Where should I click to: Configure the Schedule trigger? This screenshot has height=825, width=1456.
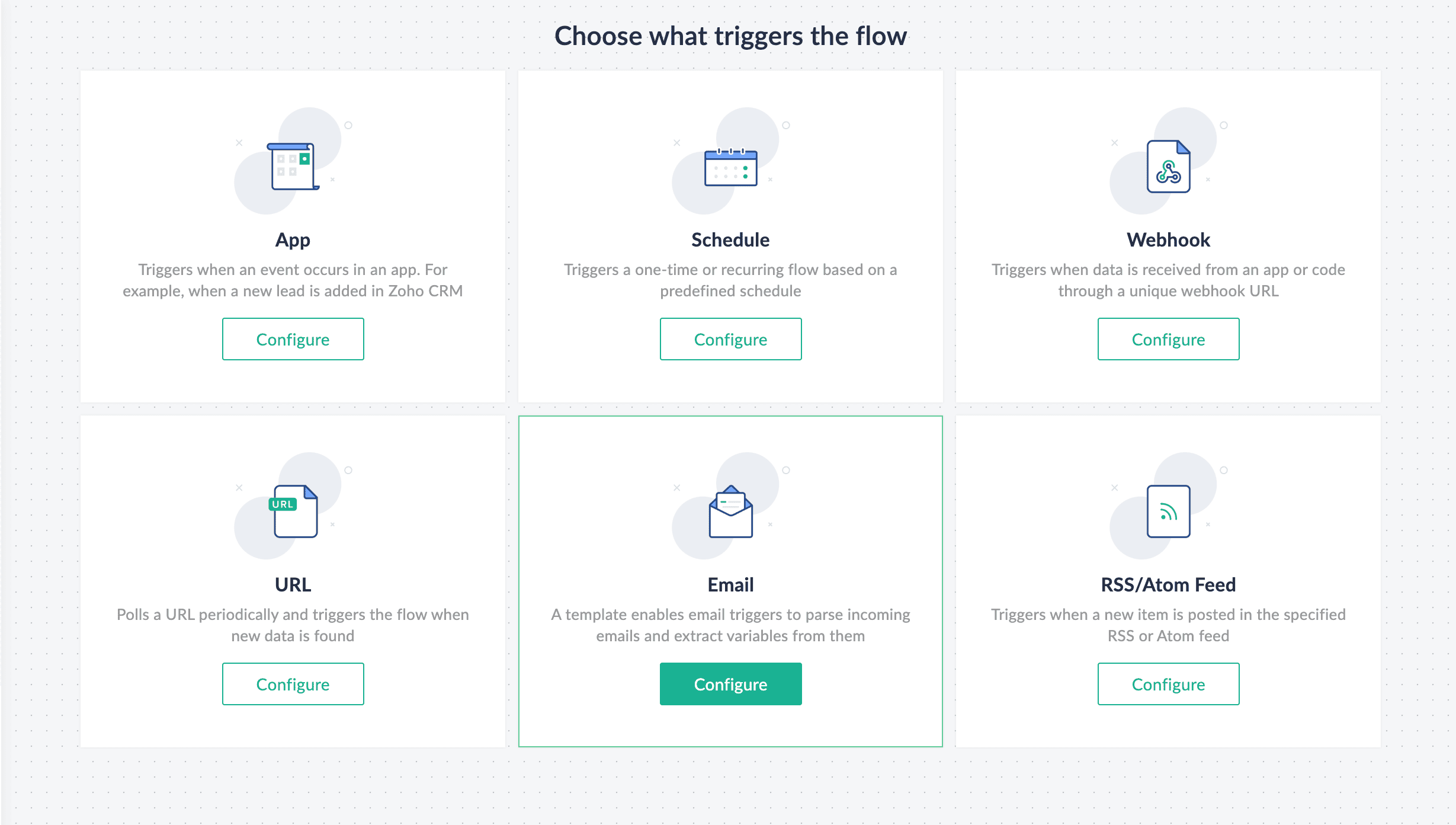(730, 339)
